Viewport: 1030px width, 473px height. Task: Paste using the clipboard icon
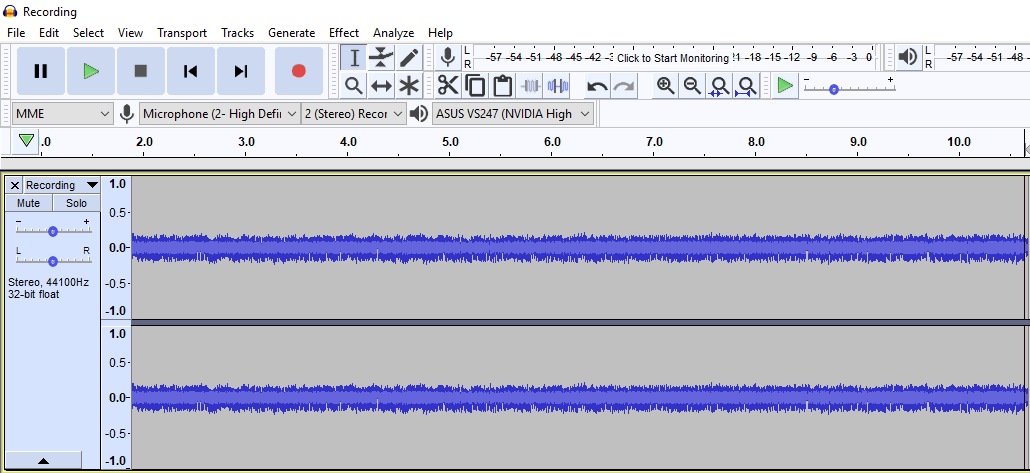tap(503, 85)
